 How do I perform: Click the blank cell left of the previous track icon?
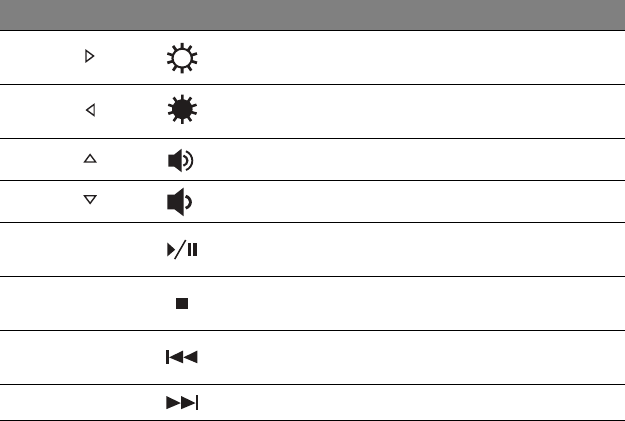[x=89, y=358]
